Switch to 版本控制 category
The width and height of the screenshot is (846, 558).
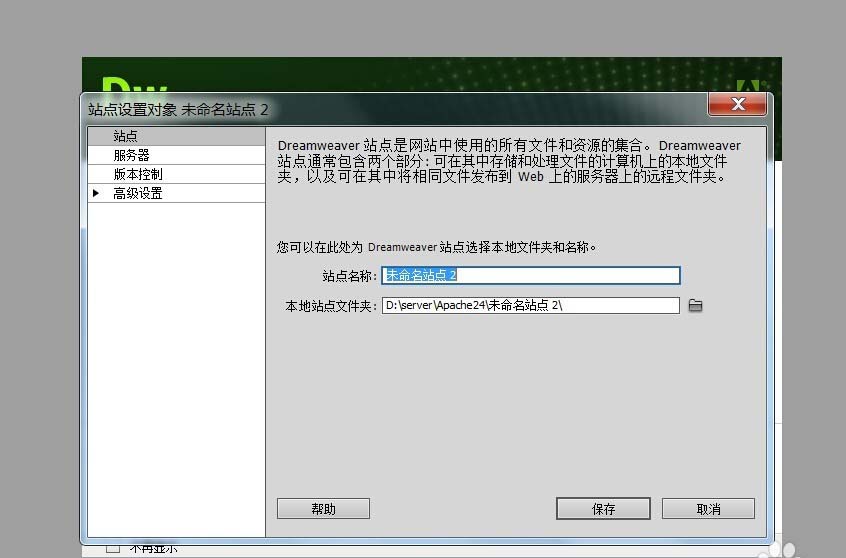(176, 174)
